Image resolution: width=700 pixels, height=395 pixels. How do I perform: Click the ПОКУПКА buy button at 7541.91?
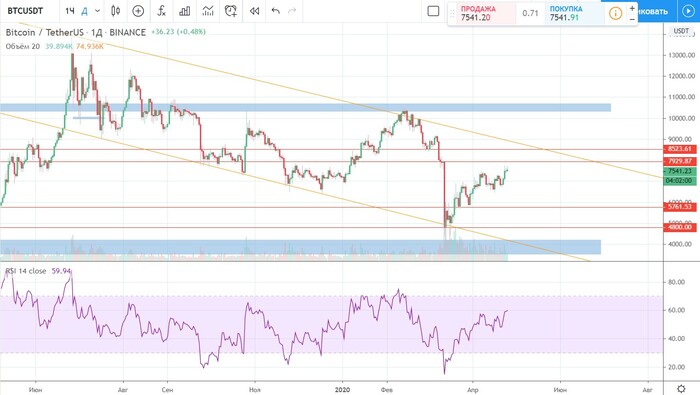[x=575, y=13]
